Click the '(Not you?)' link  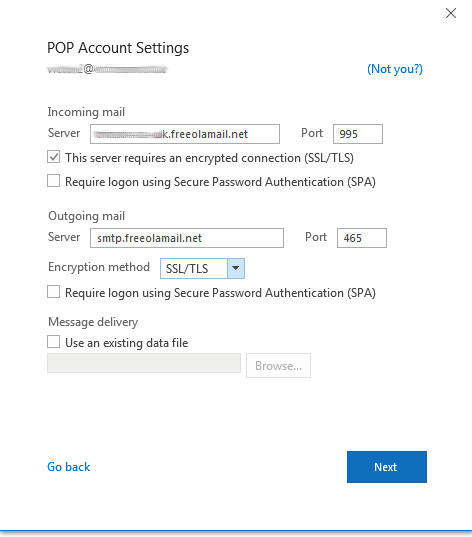click(395, 69)
